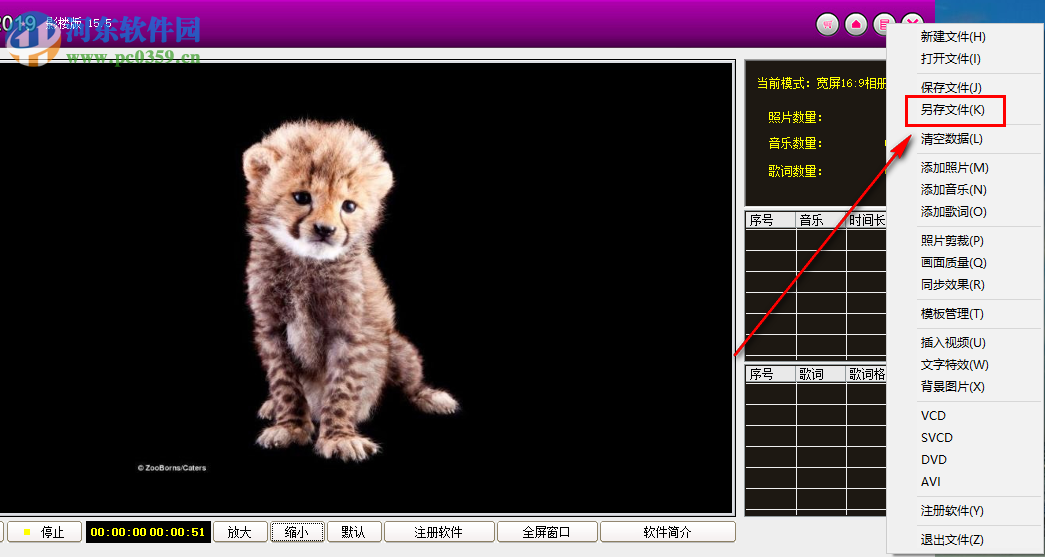Open 照片剪裁(P) from the menu

952,241
